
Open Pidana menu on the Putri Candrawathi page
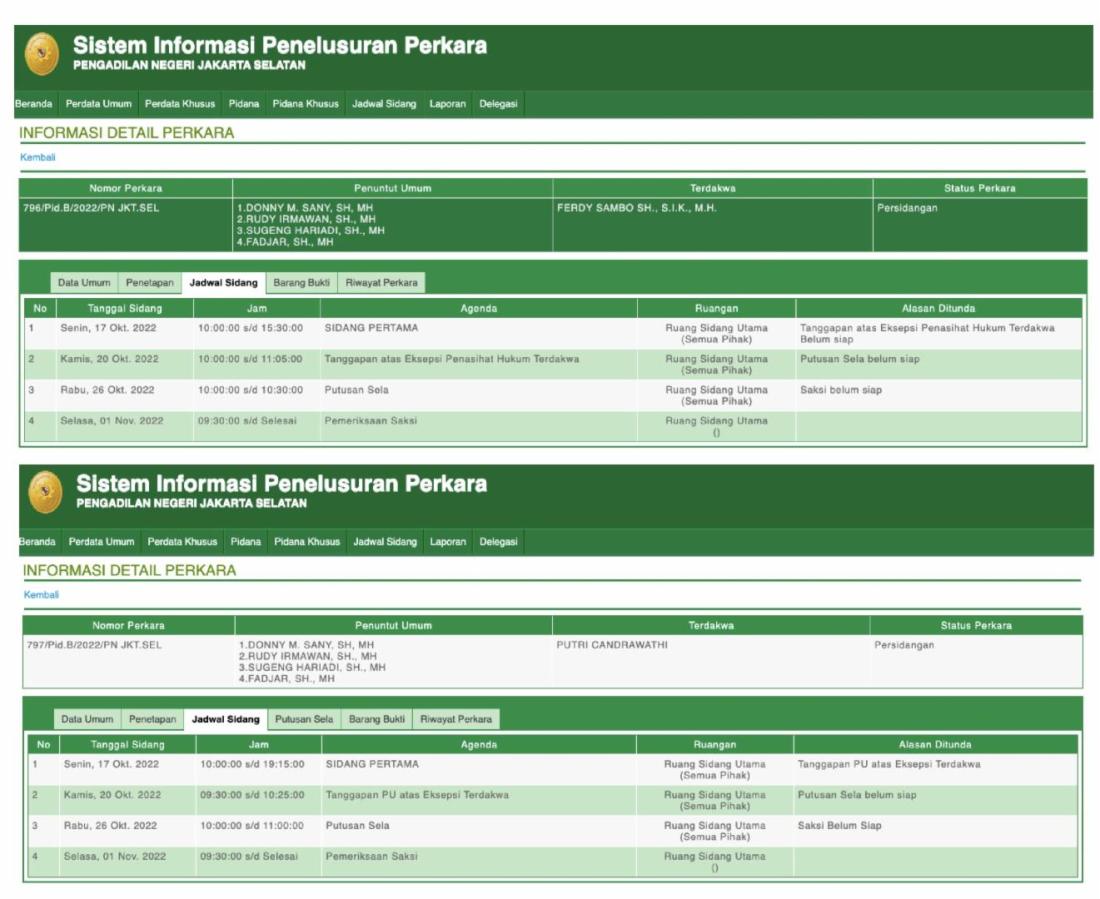click(x=246, y=542)
